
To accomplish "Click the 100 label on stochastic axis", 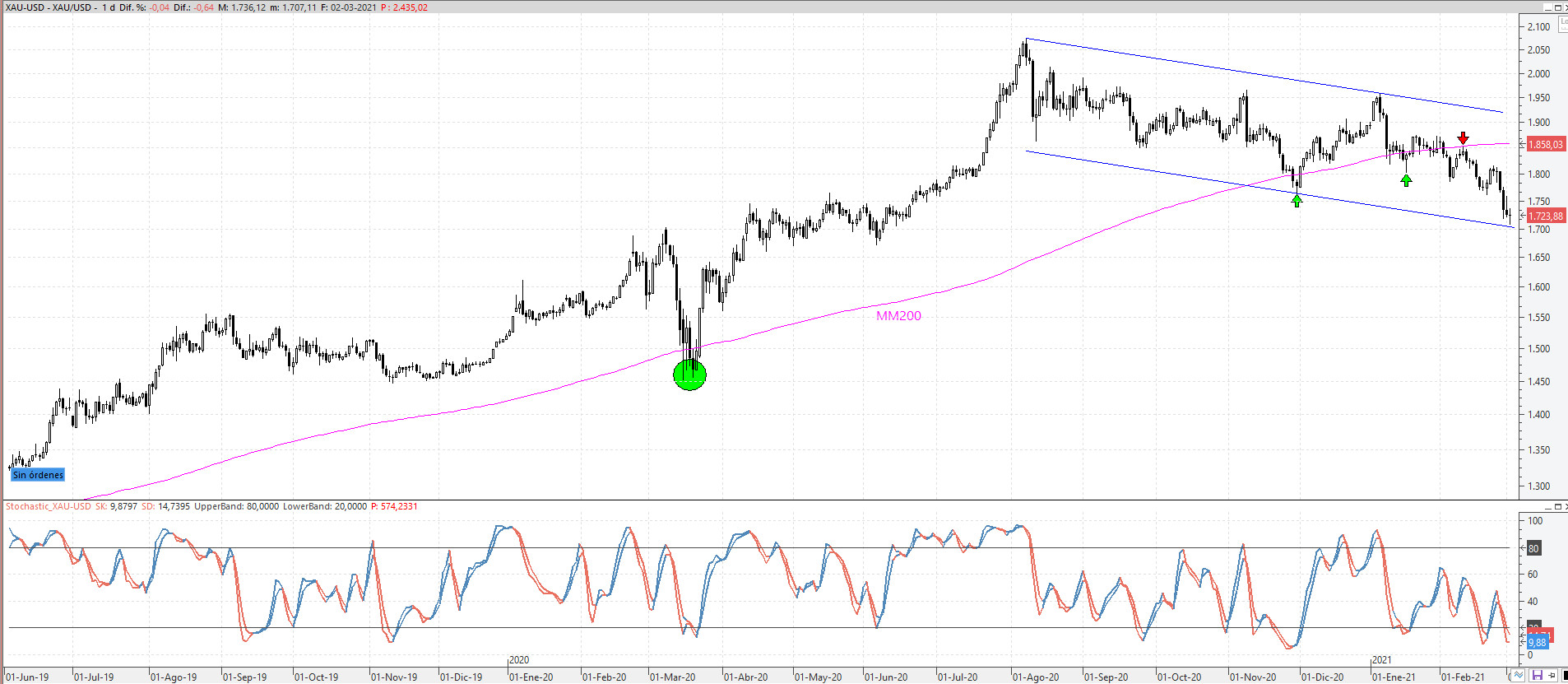I will click(1535, 521).
